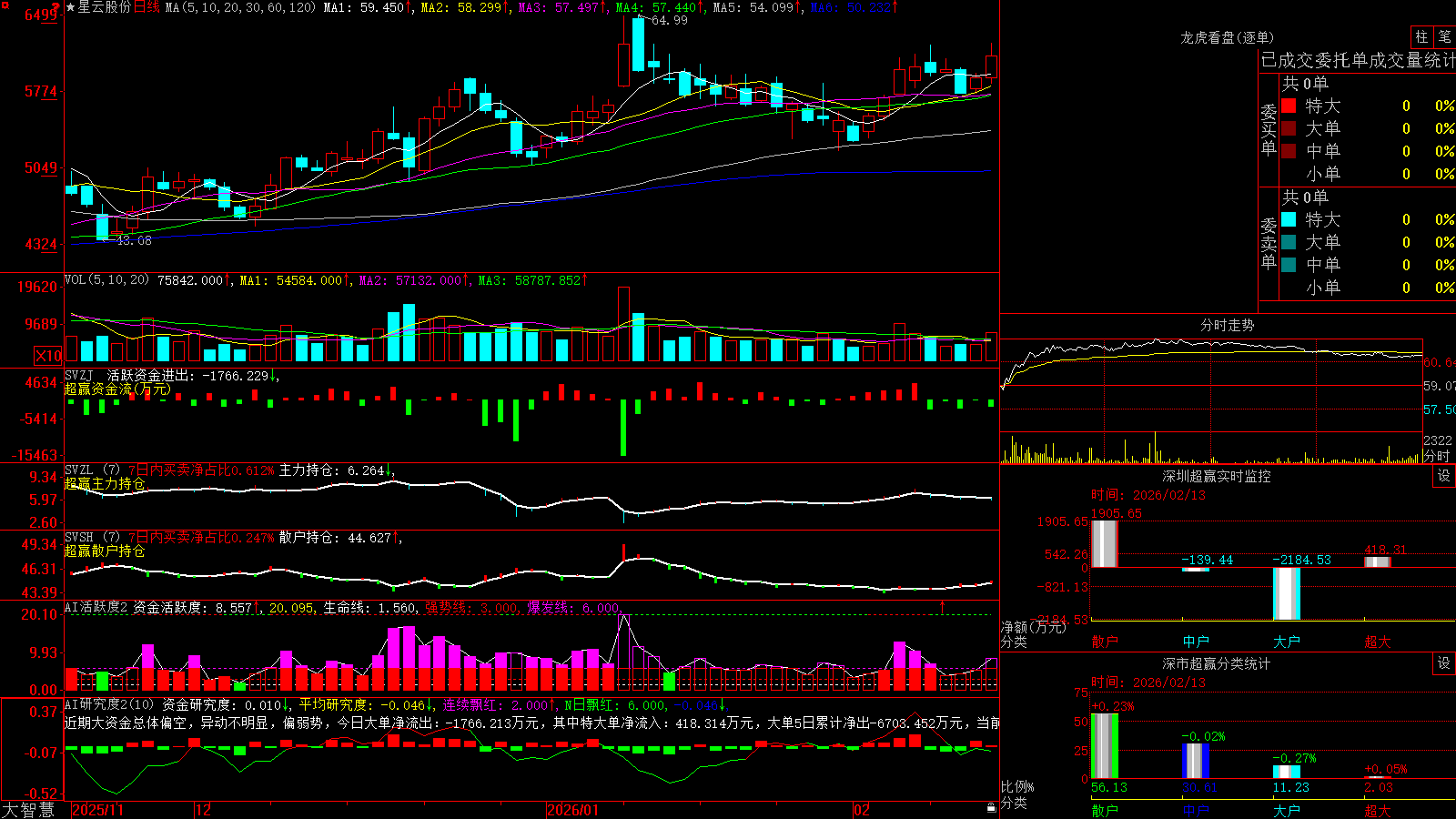Open MA(5,10,20,30,60,120) indicator parameters
The width and height of the screenshot is (1456, 819).
coord(240,7)
